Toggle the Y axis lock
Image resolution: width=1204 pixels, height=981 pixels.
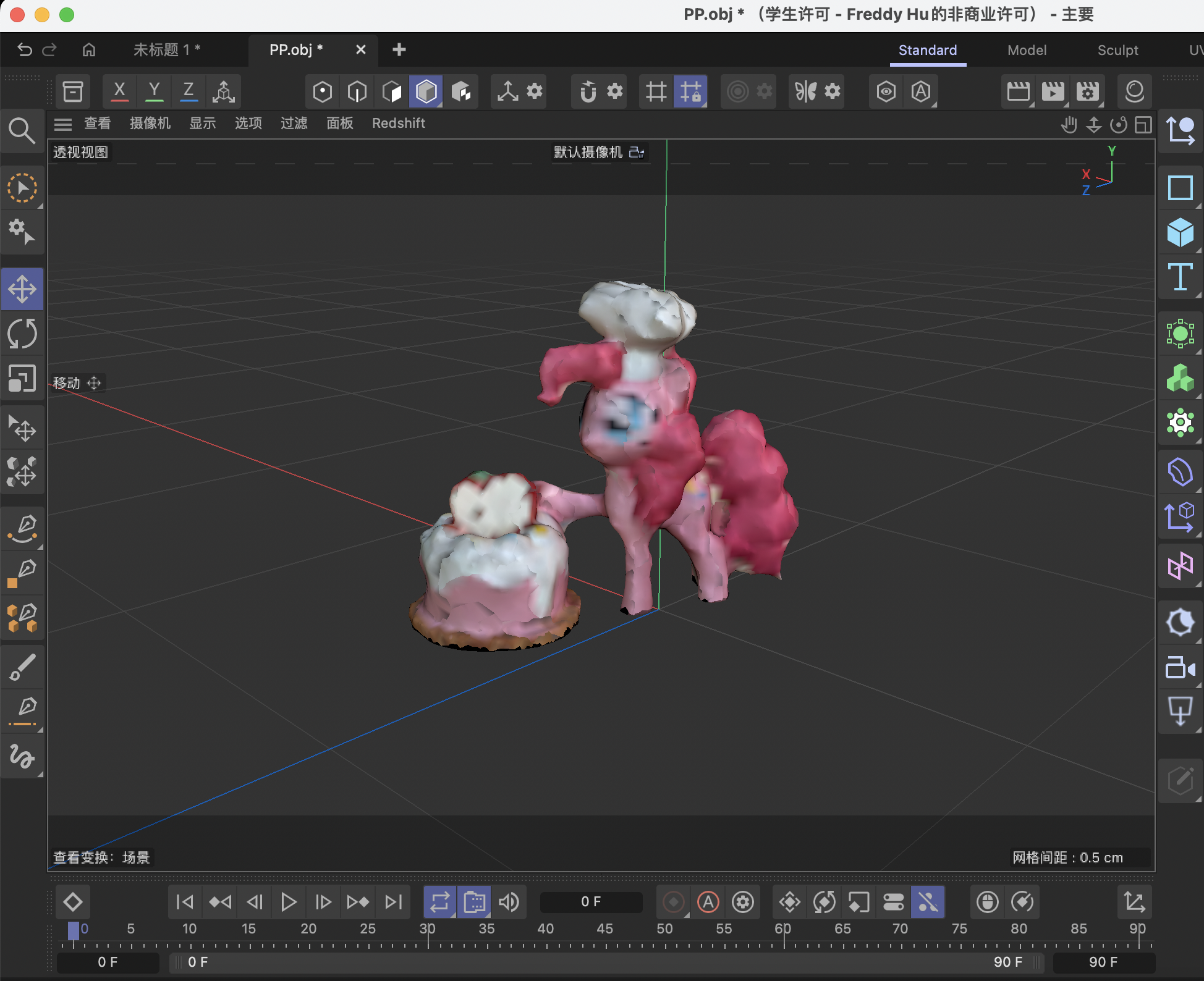pyautogui.click(x=154, y=91)
